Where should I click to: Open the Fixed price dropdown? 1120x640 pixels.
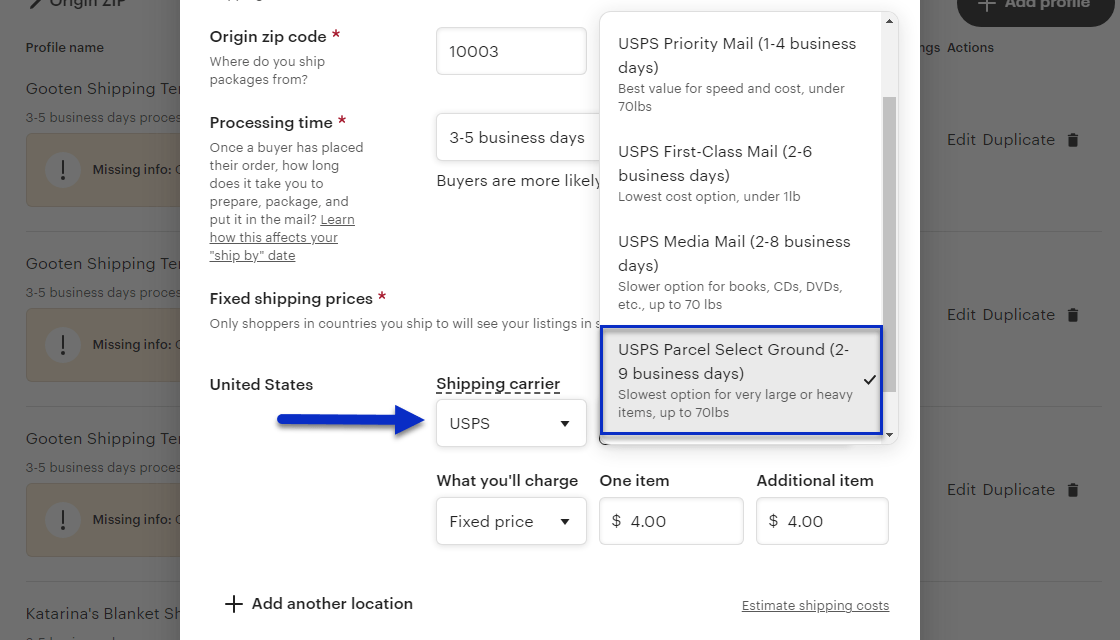[511, 521]
